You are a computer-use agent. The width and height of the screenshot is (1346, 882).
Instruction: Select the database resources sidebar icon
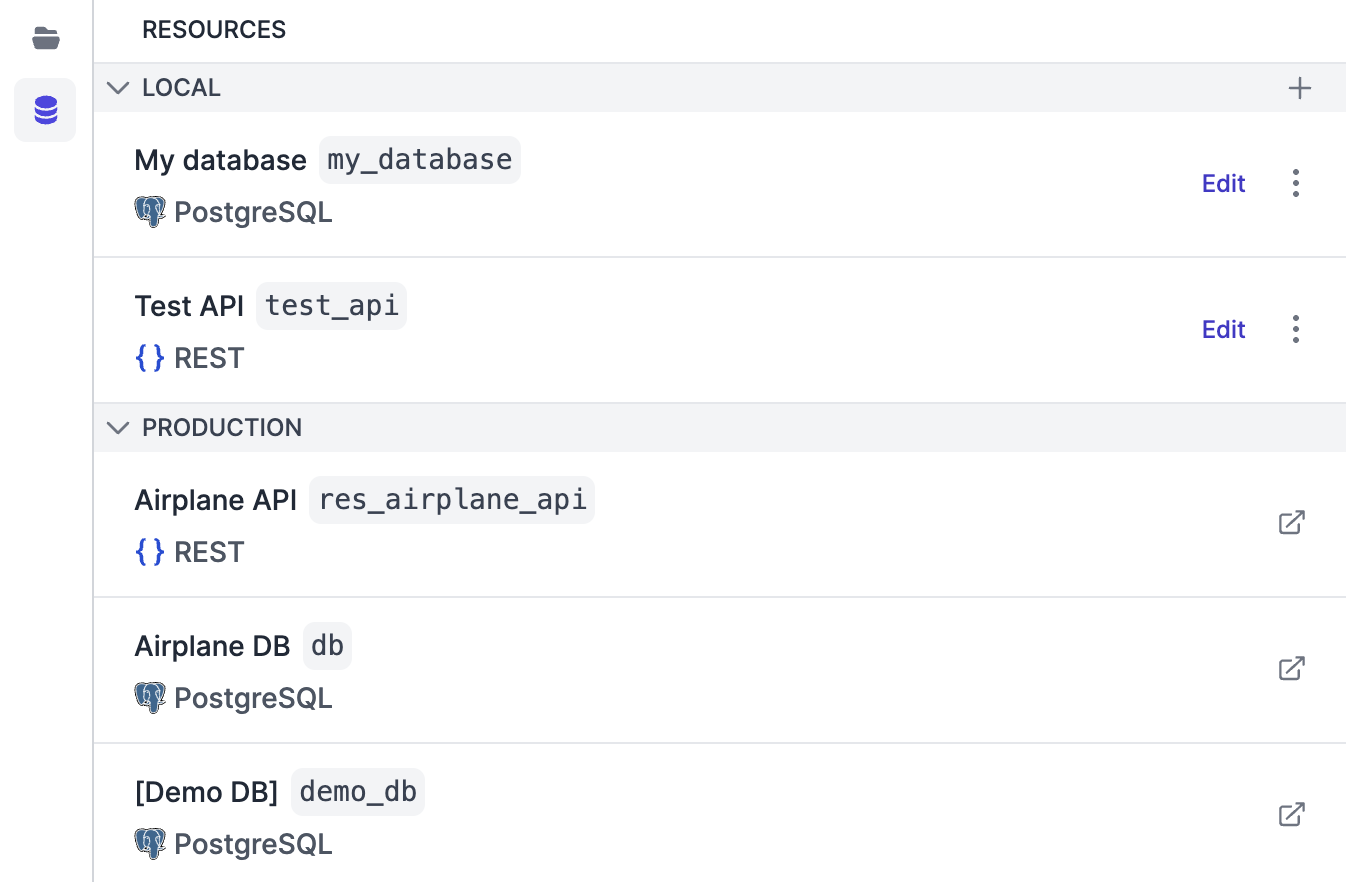click(x=45, y=110)
